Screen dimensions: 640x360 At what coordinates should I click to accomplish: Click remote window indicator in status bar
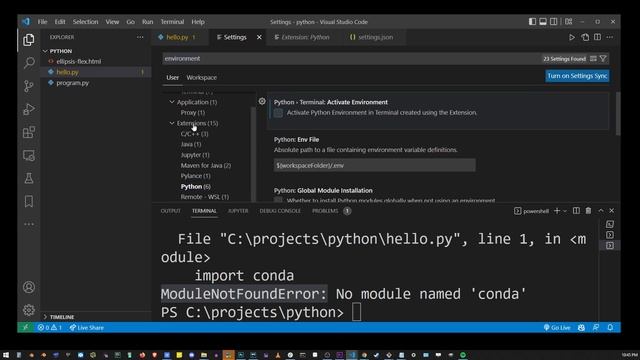pyautogui.click(x=25, y=327)
